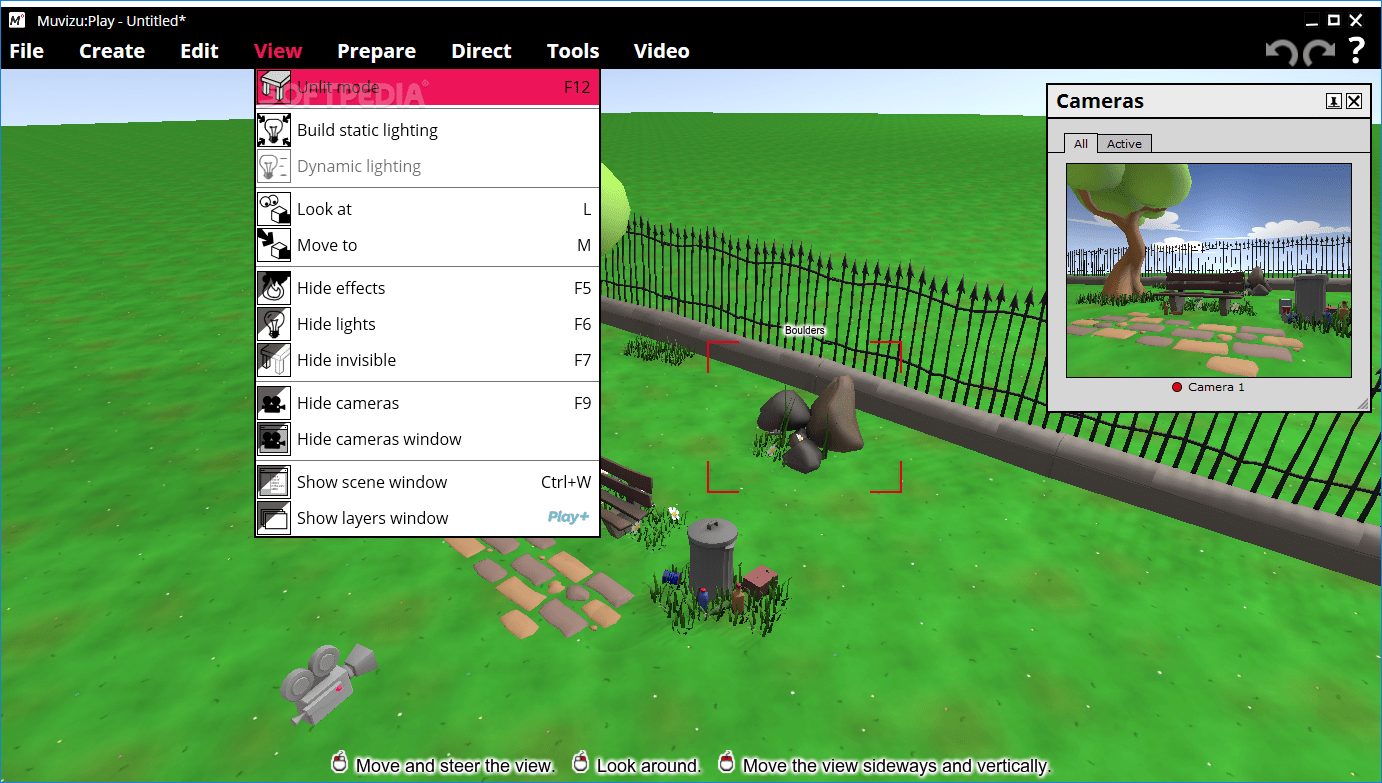Open the Edit menu
1382x783 pixels.
[x=199, y=51]
